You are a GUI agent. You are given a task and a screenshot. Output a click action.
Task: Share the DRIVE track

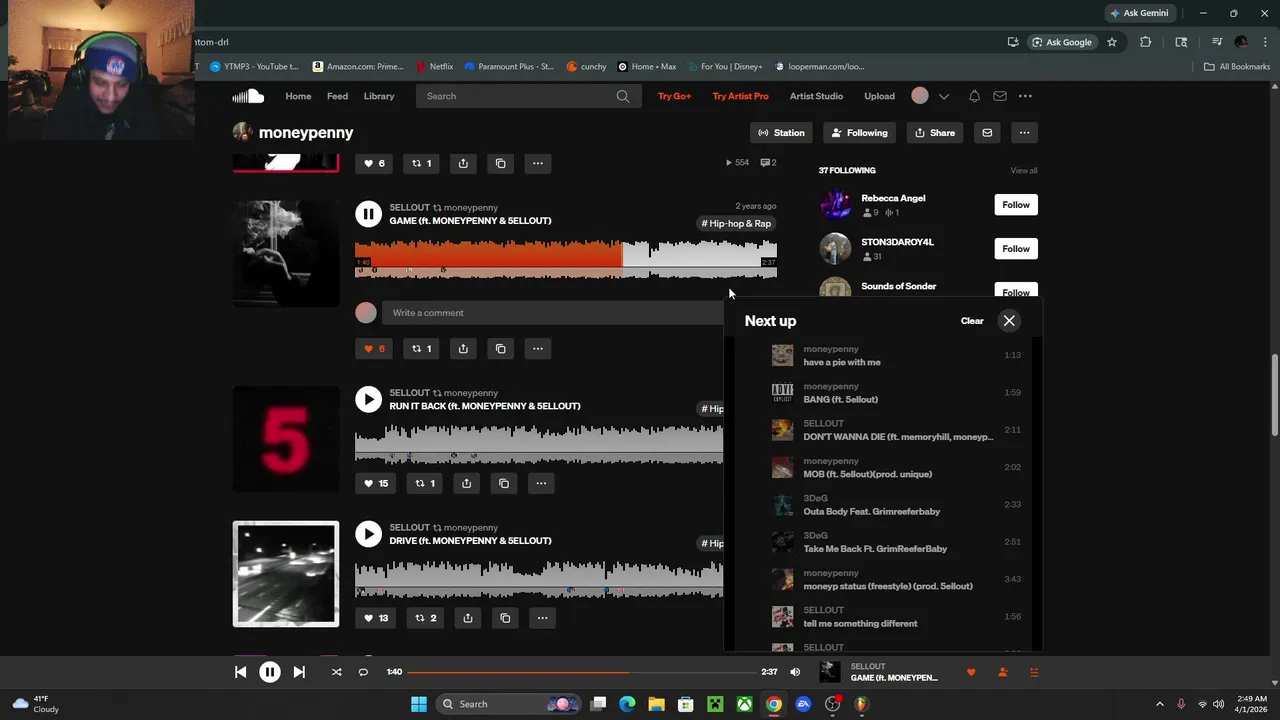coord(468,618)
